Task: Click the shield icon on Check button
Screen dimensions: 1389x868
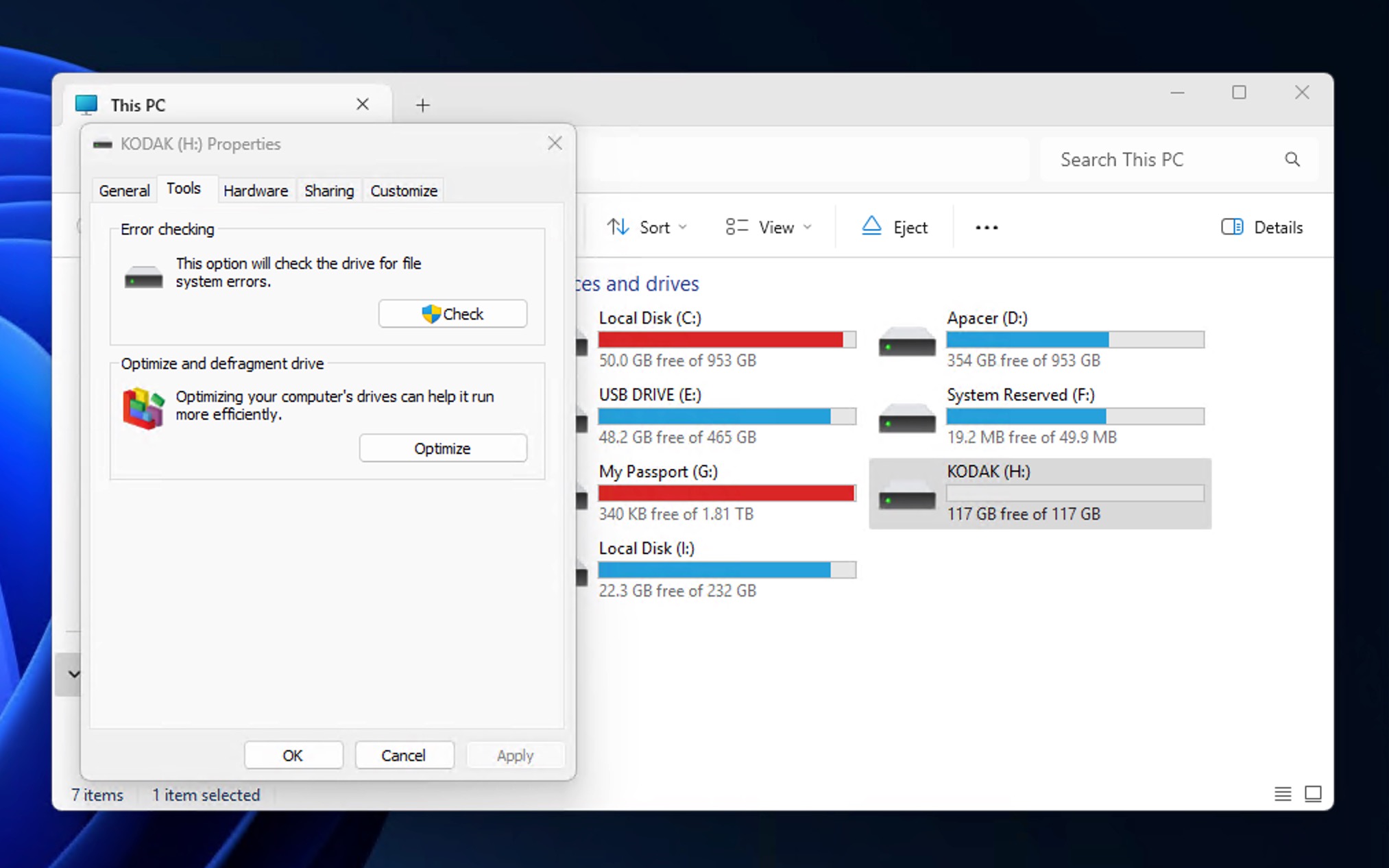Action: (x=431, y=314)
